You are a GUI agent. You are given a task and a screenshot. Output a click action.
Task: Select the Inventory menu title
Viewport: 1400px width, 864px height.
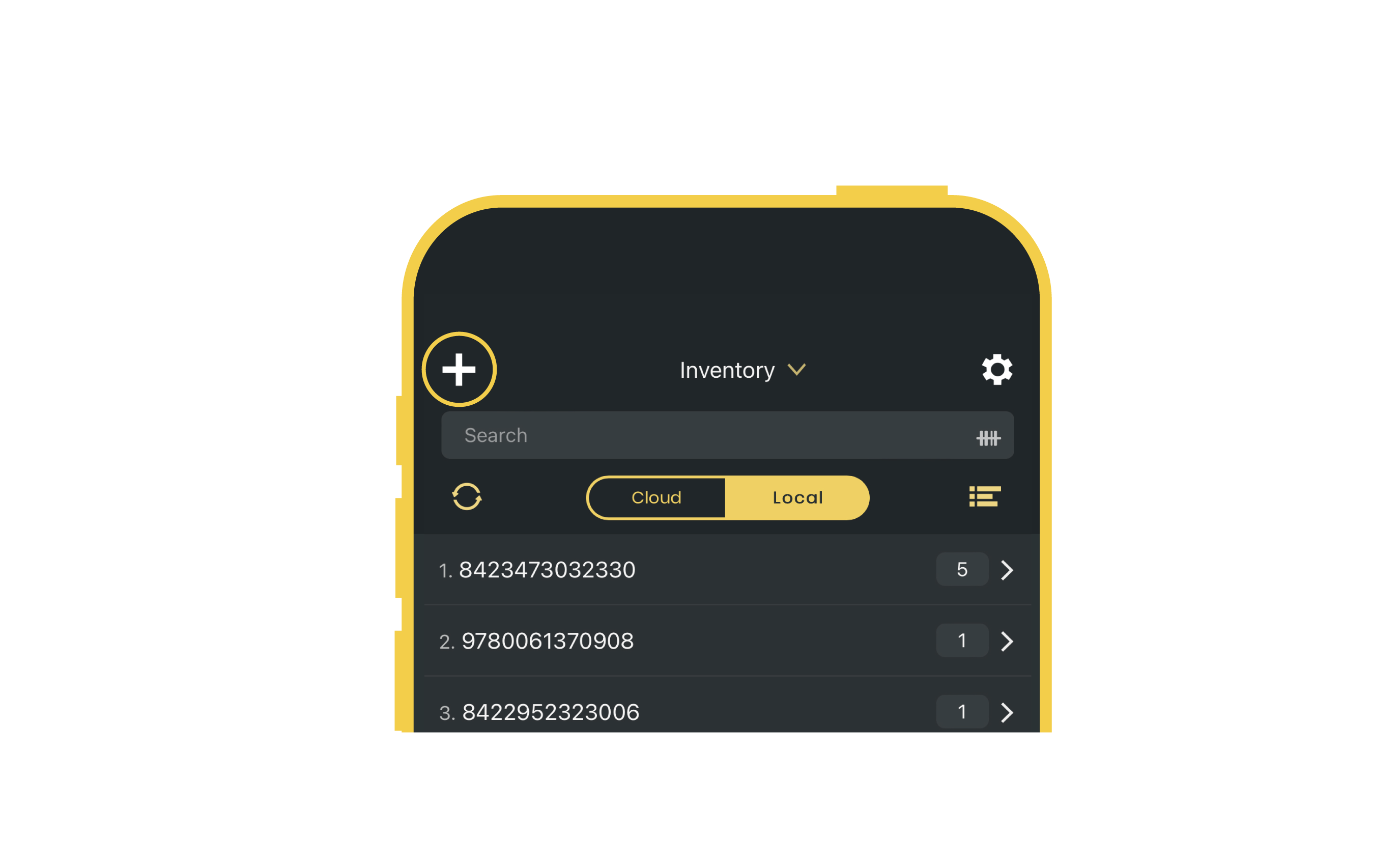click(x=728, y=370)
